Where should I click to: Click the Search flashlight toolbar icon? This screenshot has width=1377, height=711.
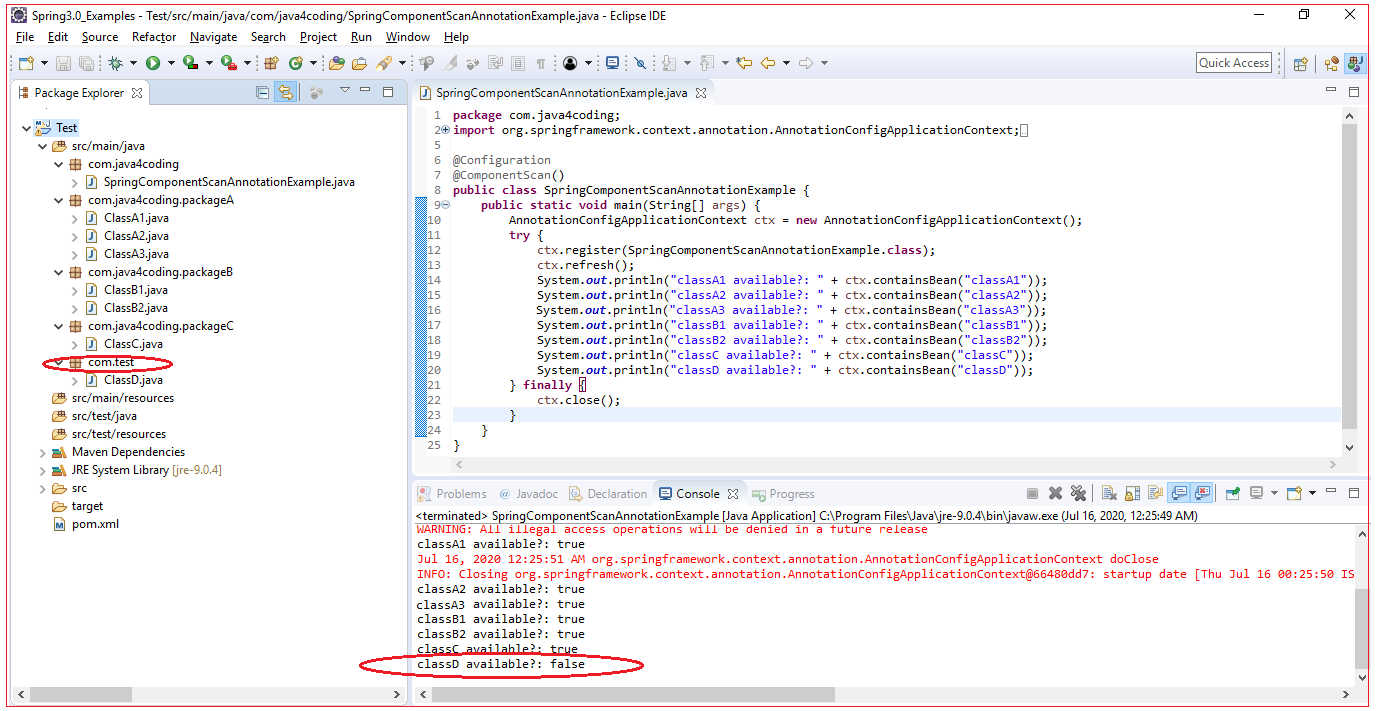tap(383, 63)
